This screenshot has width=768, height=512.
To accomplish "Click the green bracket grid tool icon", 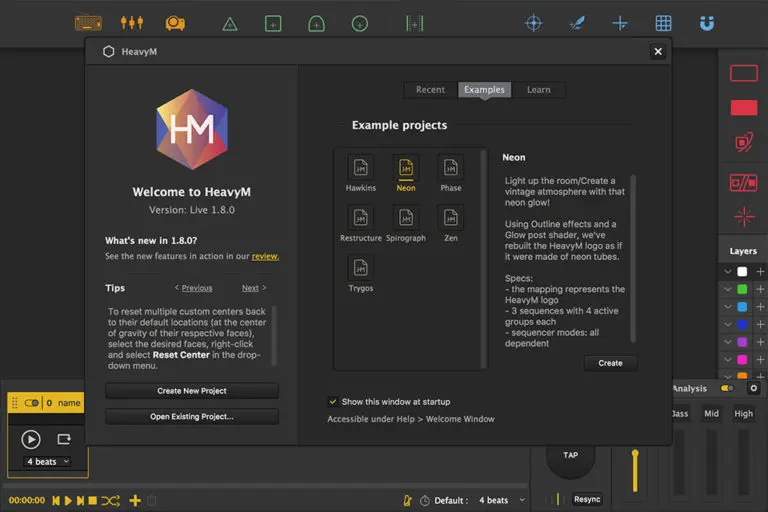I will click(414, 24).
